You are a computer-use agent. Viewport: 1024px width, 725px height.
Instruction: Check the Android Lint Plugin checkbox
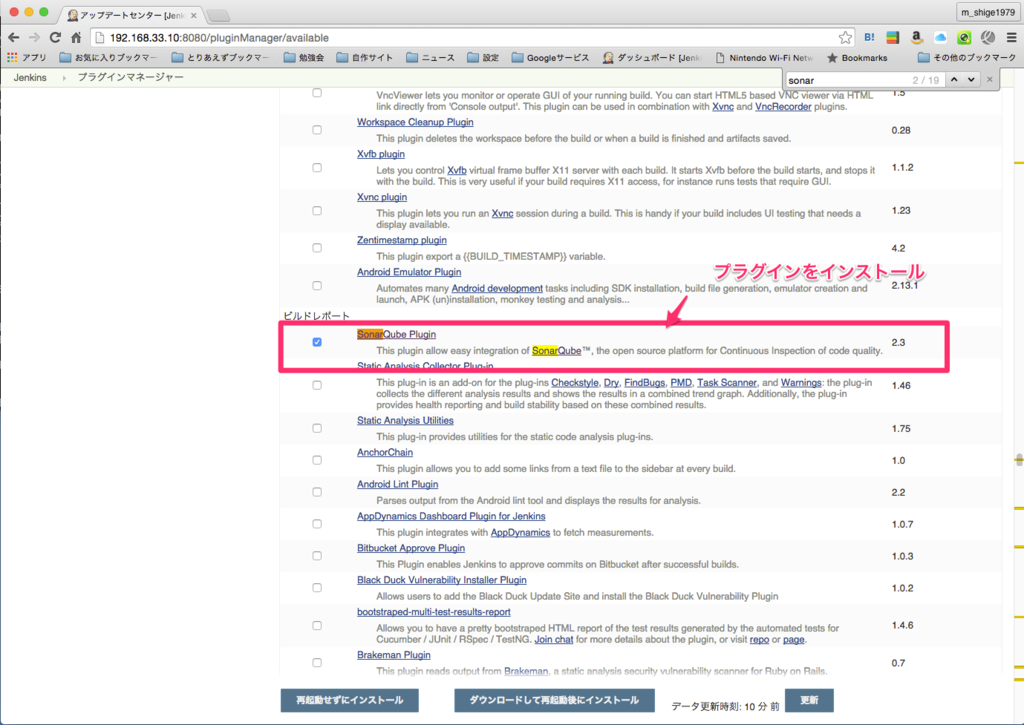tap(317, 492)
